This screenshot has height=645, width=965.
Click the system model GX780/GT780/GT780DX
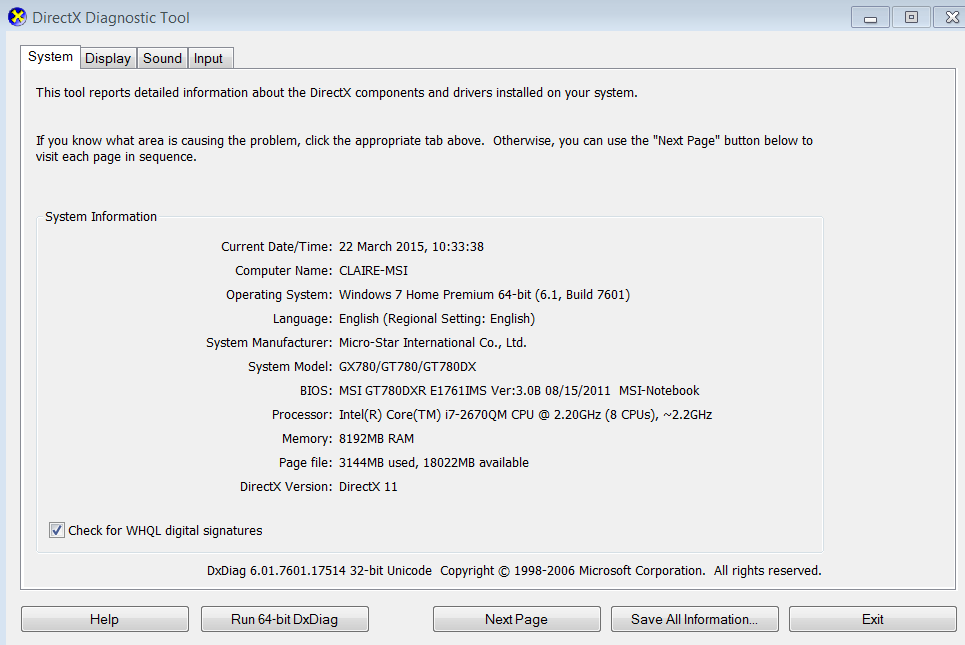coord(407,367)
